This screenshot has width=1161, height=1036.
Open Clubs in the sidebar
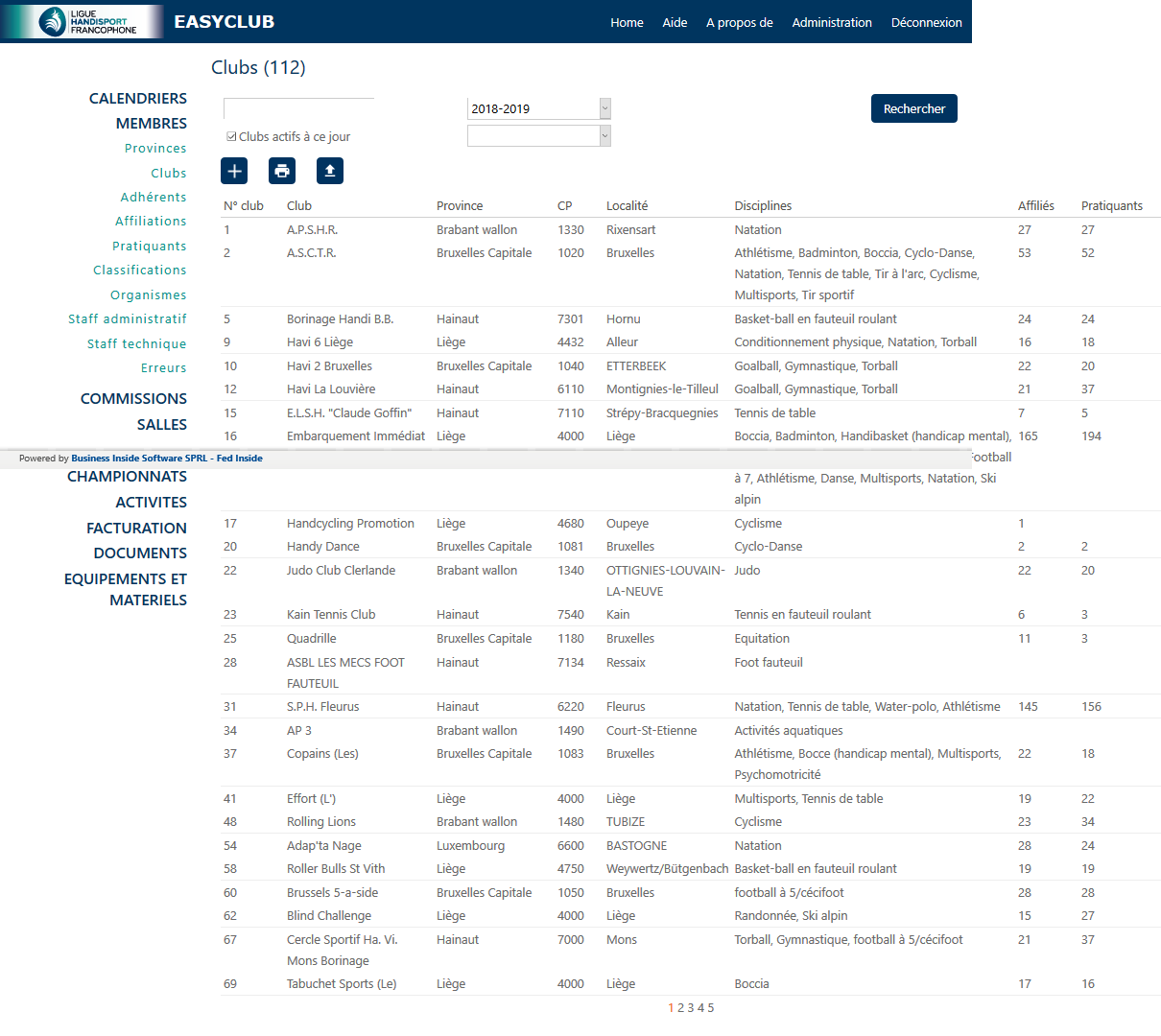[169, 173]
